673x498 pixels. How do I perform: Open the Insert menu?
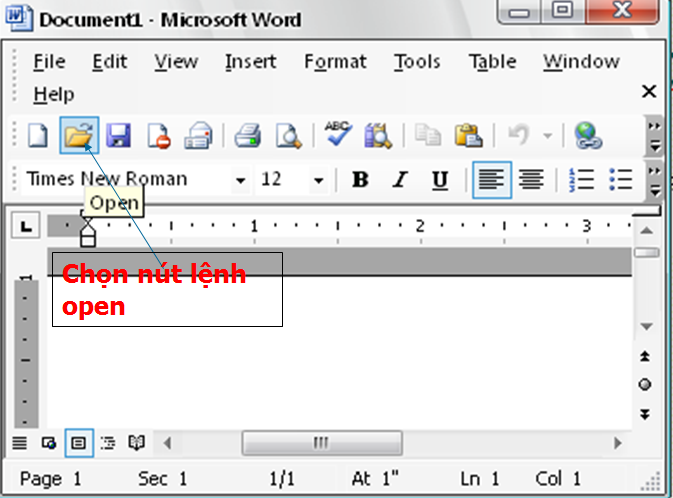[250, 62]
